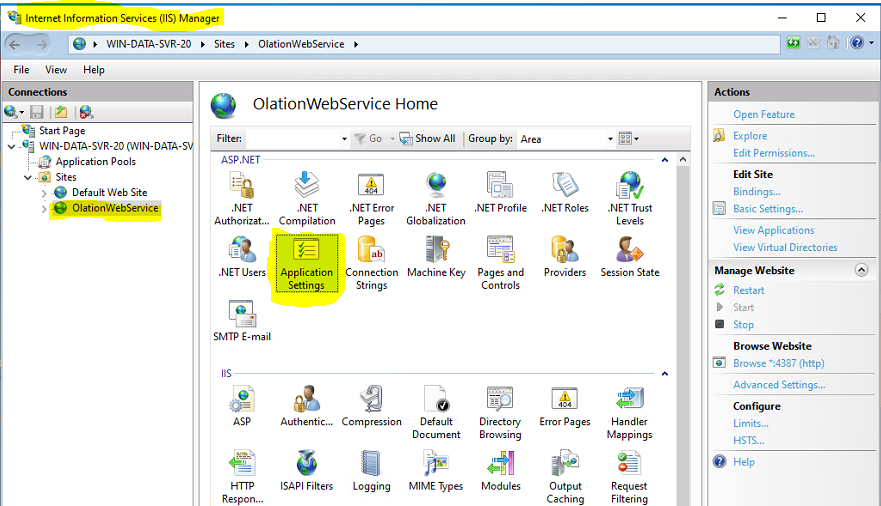Open .NET Trust Levels feature
The height and width of the screenshot is (506, 881).
point(629,198)
